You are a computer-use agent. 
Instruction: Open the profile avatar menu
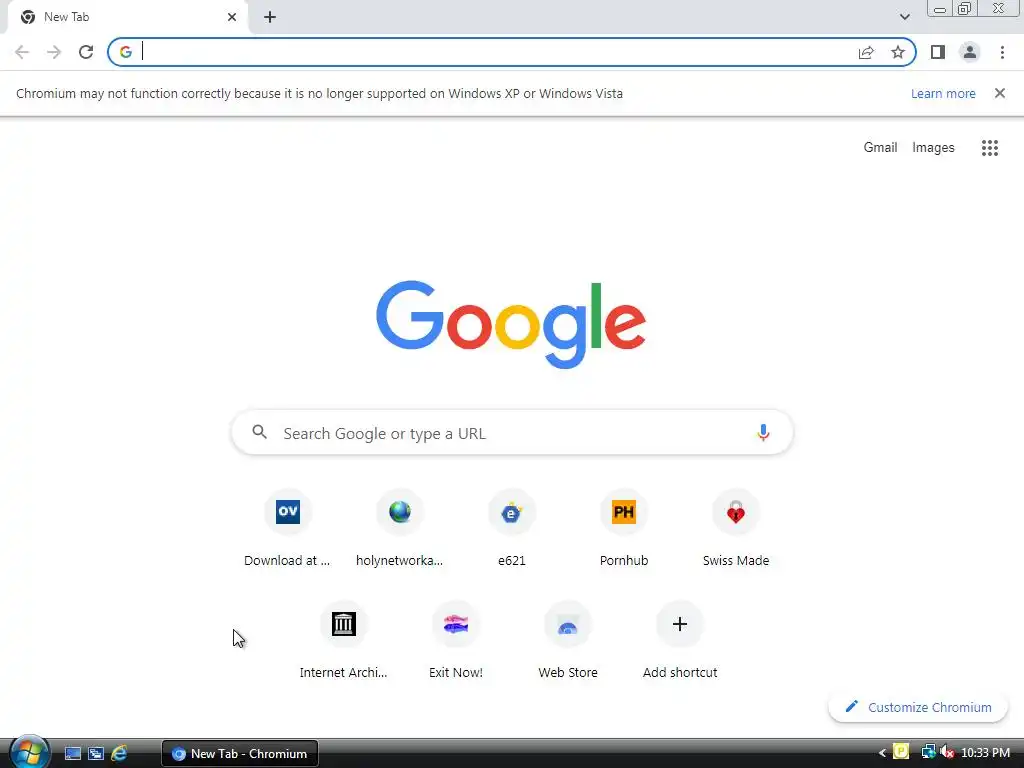click(970, 52)
